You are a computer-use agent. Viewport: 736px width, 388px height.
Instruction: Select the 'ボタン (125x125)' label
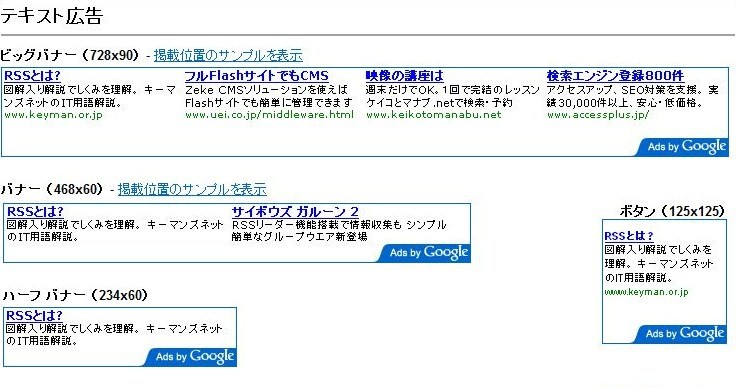673,211
